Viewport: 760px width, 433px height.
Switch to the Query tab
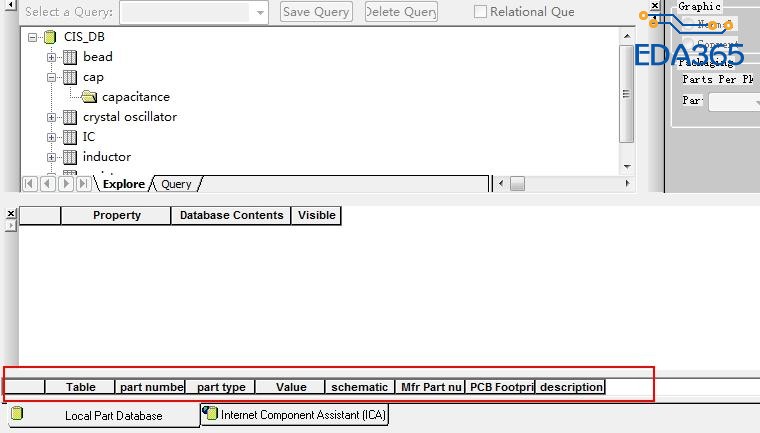(x=176, y=184)
